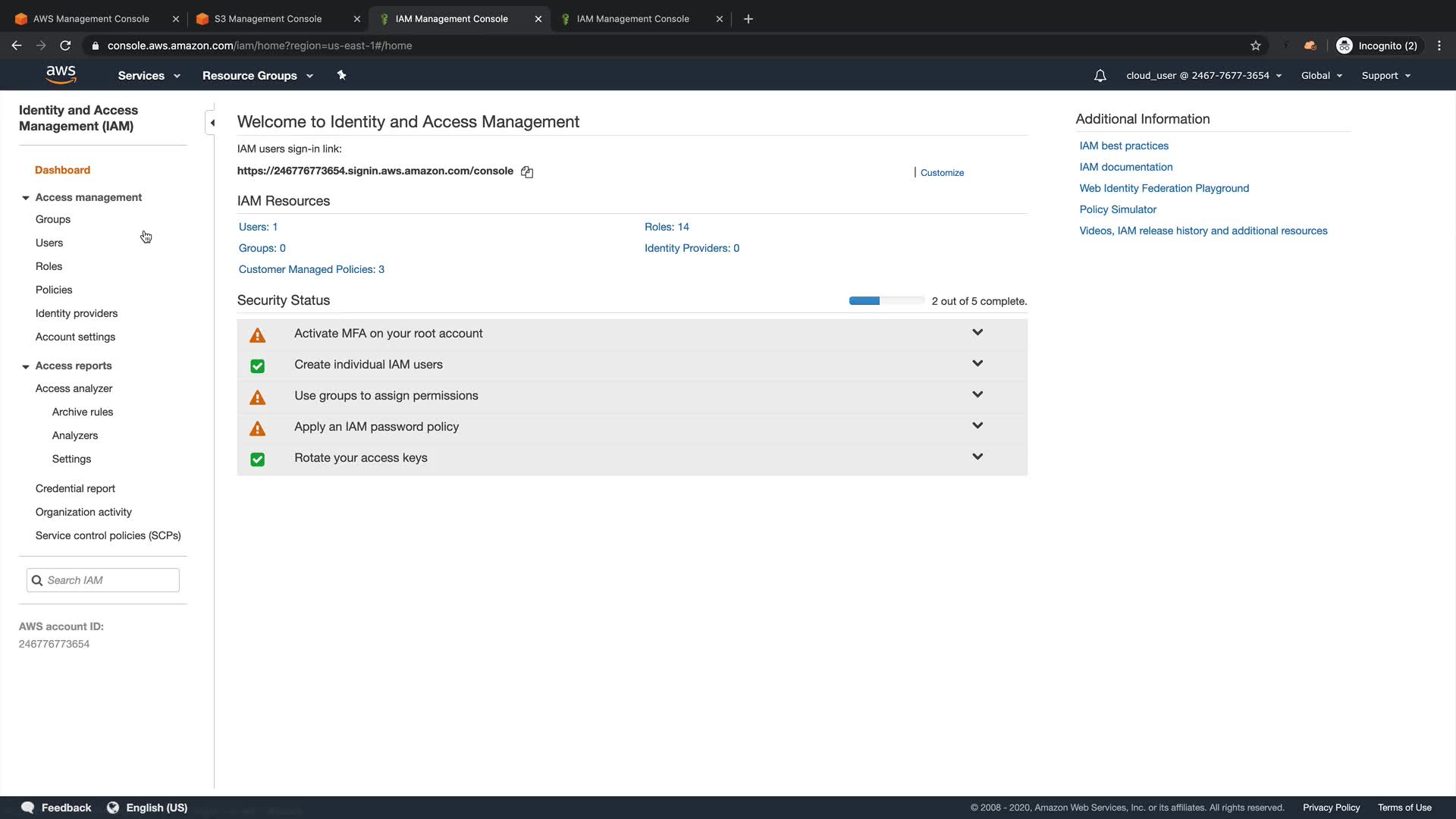Click the green check for Create individual IAM users
This screenshot has height=819, width=1456.
[x=258, y=366]
